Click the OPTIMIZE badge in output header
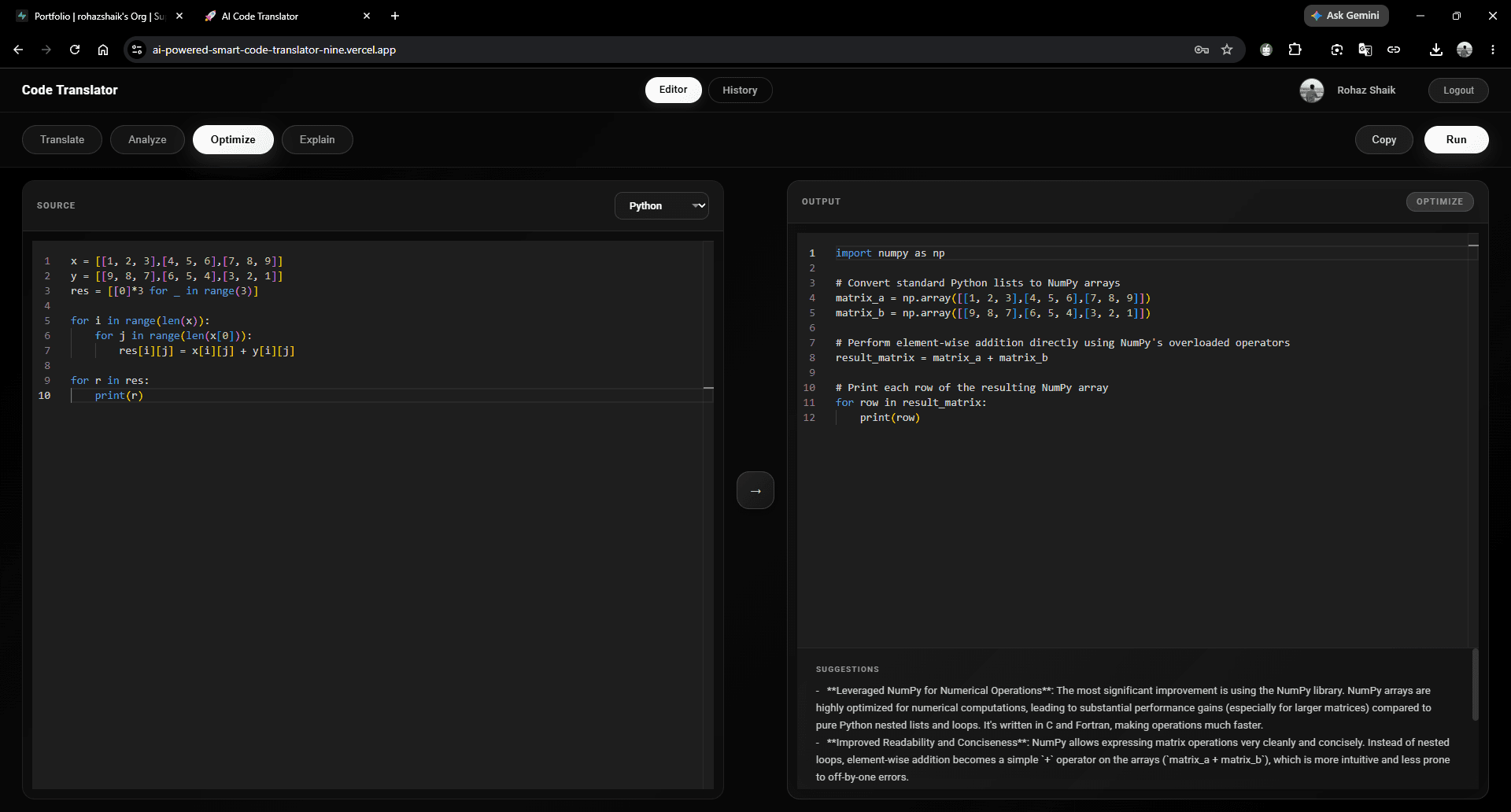 point(1439,201)
